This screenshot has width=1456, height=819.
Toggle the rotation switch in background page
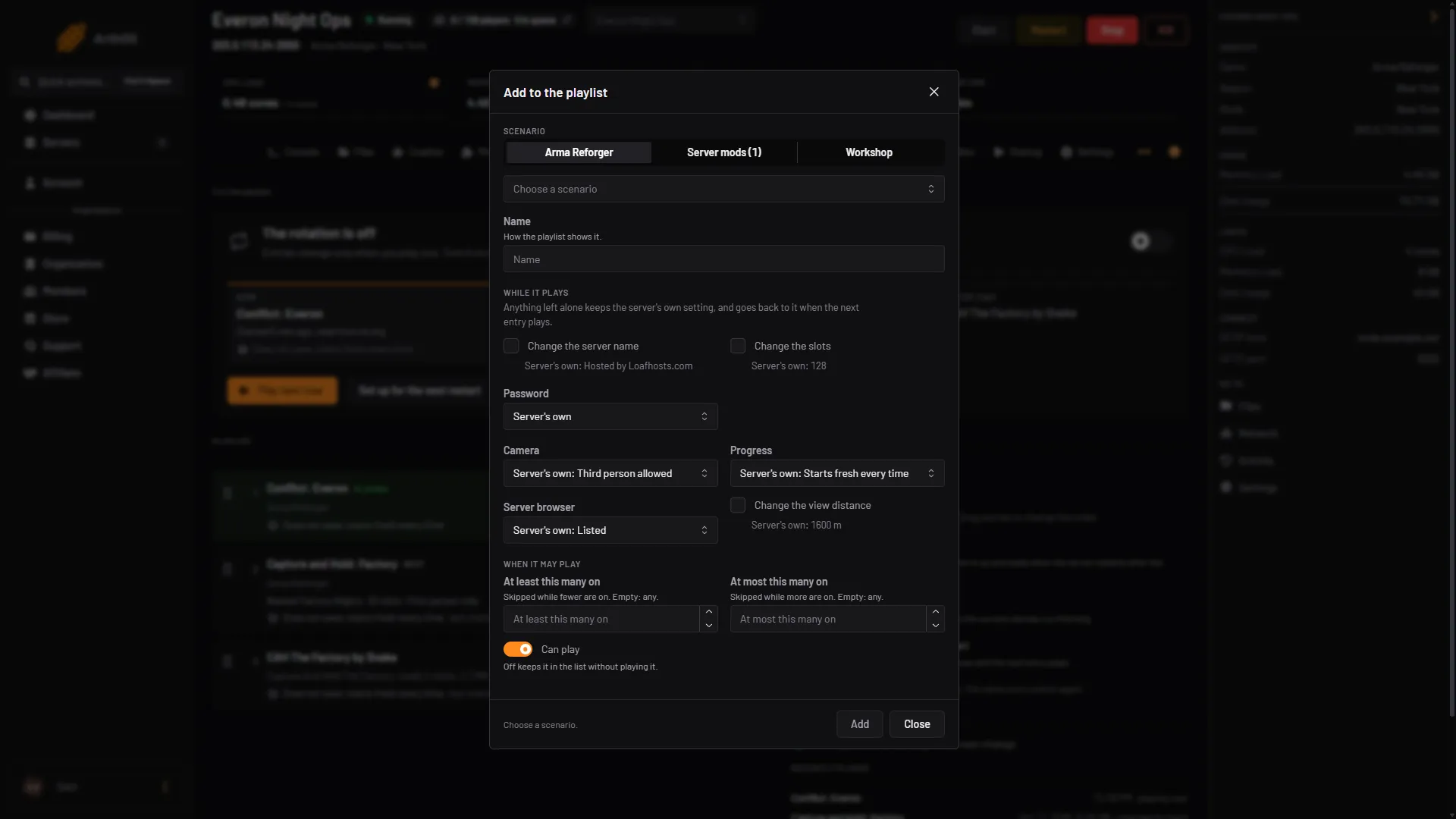1150,241
